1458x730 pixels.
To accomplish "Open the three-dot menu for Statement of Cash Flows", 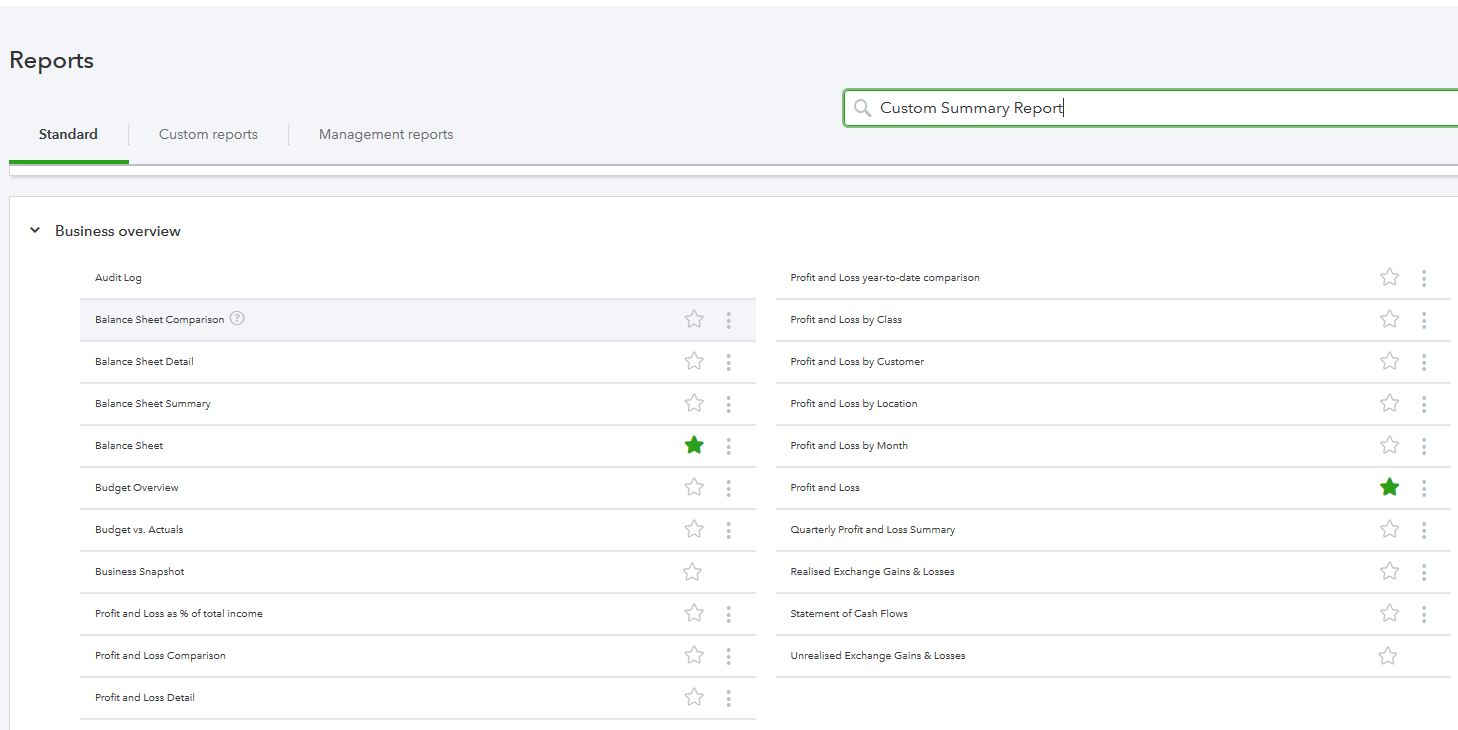I will click(1424, 613).
